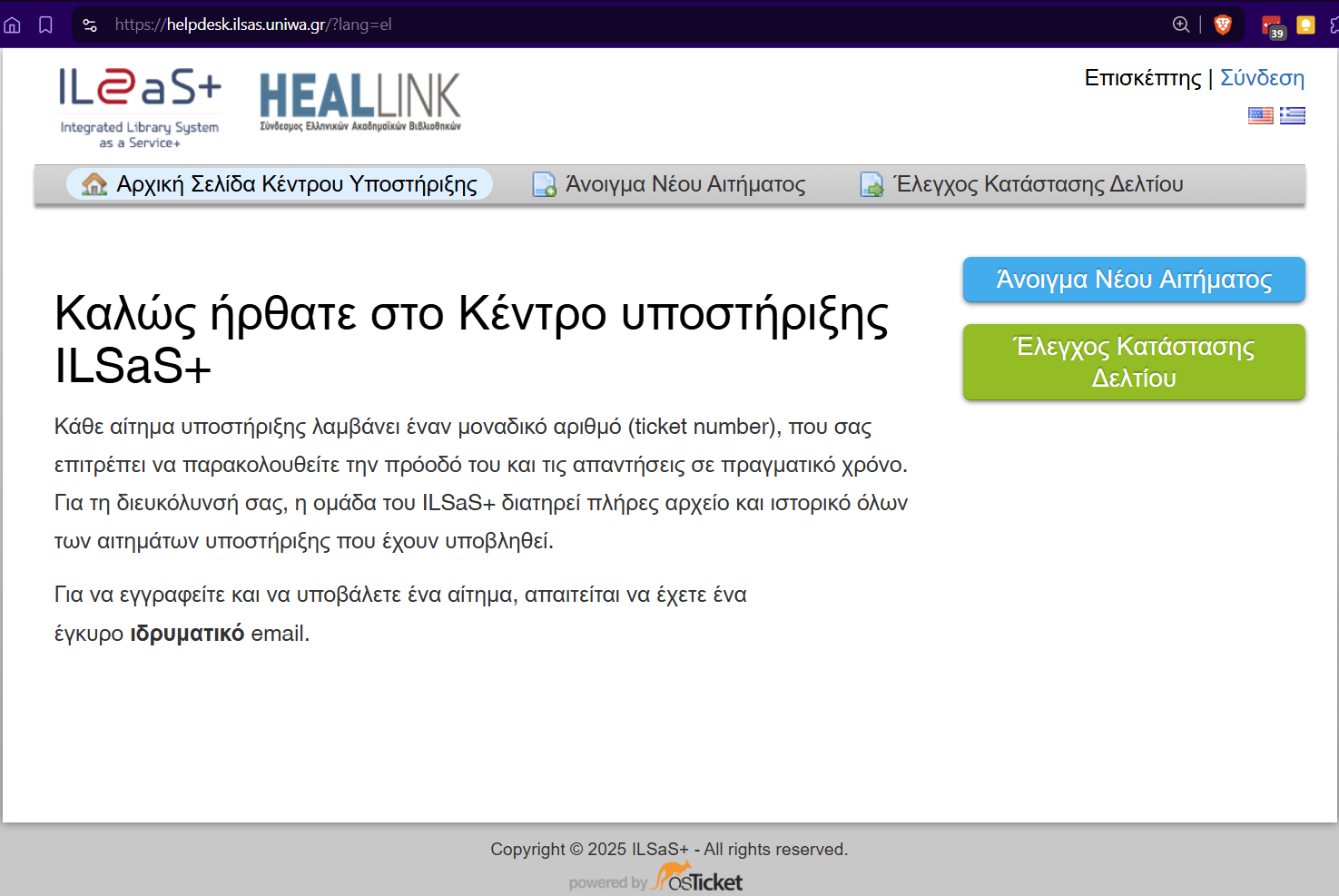Image resolution: width=1339 pixels, height=896 pixels.
Task: Click the ILSaS+ logo image
Action: [x=140, y=107]
